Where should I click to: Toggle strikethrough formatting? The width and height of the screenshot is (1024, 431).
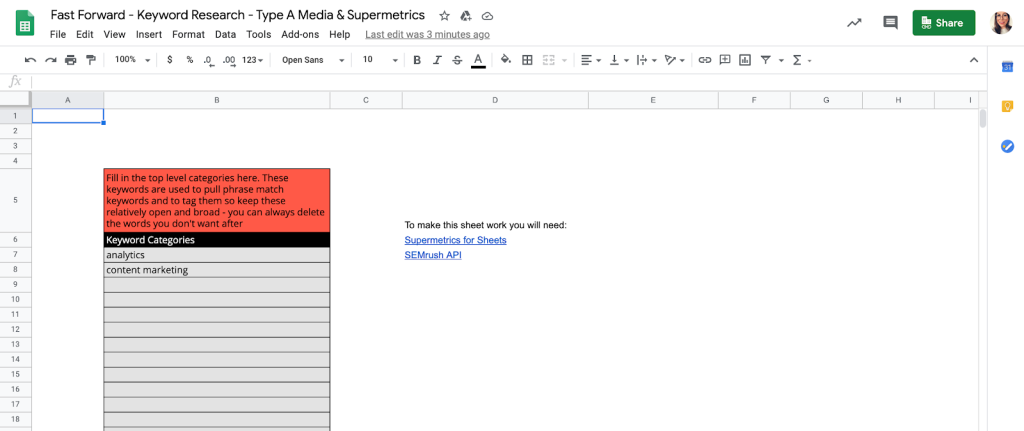tap(457, 60)
